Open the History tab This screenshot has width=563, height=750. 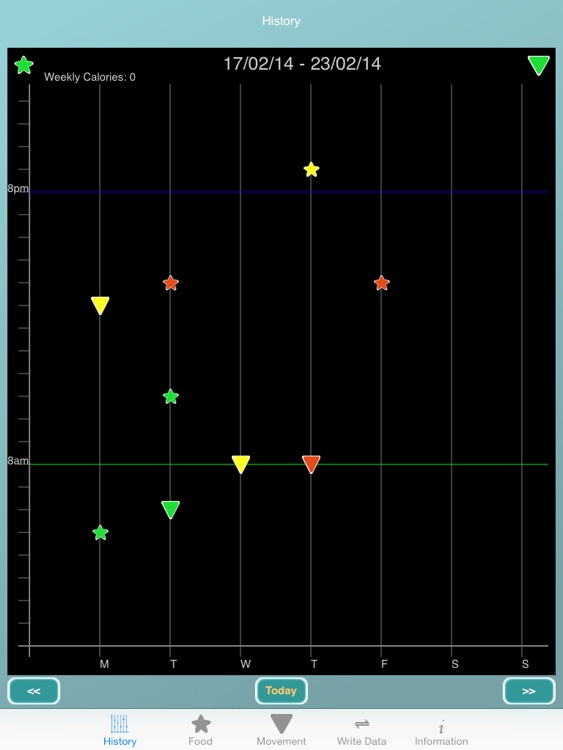pyautogui.click(x=120, y=730)
